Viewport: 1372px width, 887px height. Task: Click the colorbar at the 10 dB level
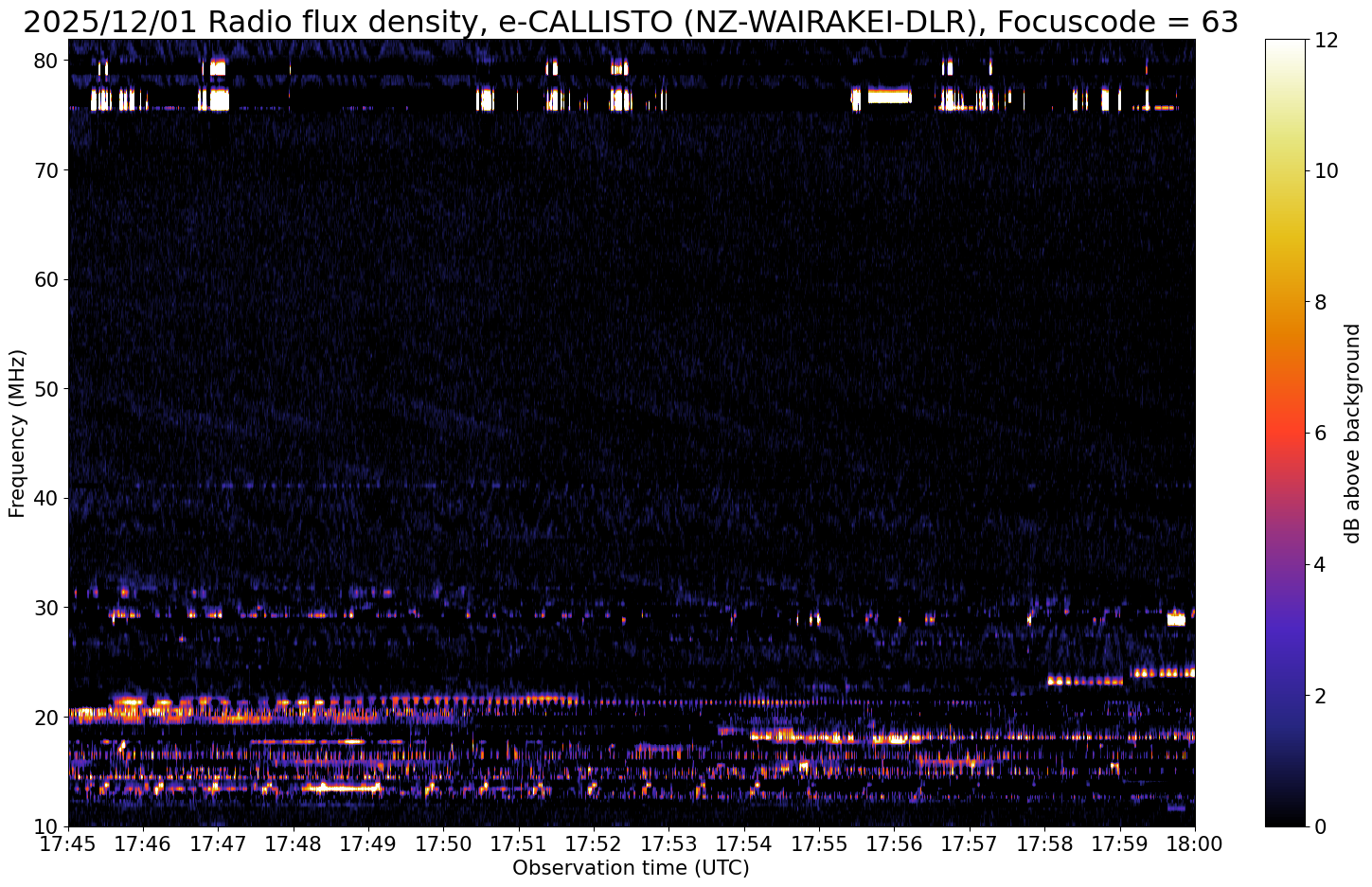click(x=1284, y=170)
